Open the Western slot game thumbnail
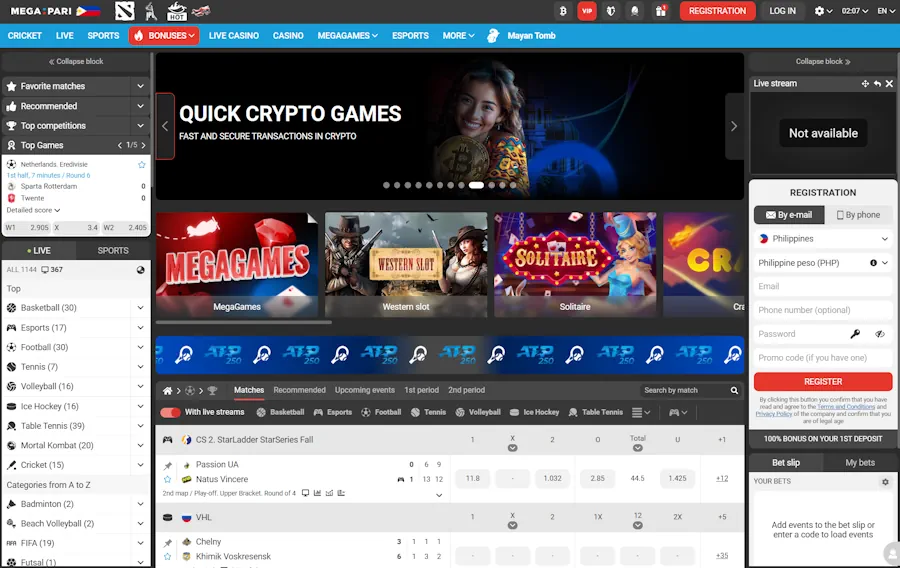The image size is (900, 568). (406, 264)
